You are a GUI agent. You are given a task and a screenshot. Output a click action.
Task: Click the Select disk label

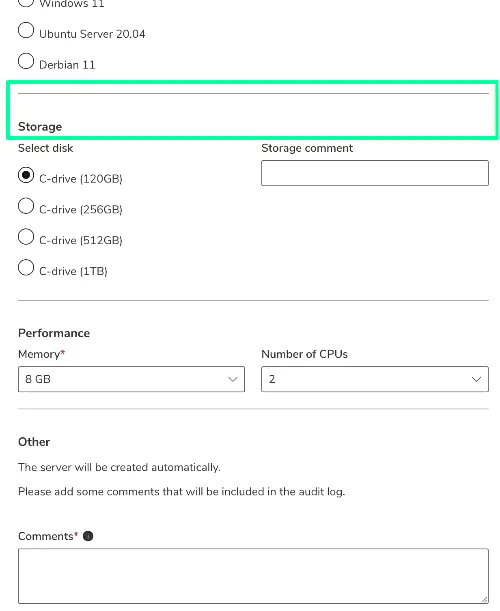pyautogui.click(x=46, y=148)
